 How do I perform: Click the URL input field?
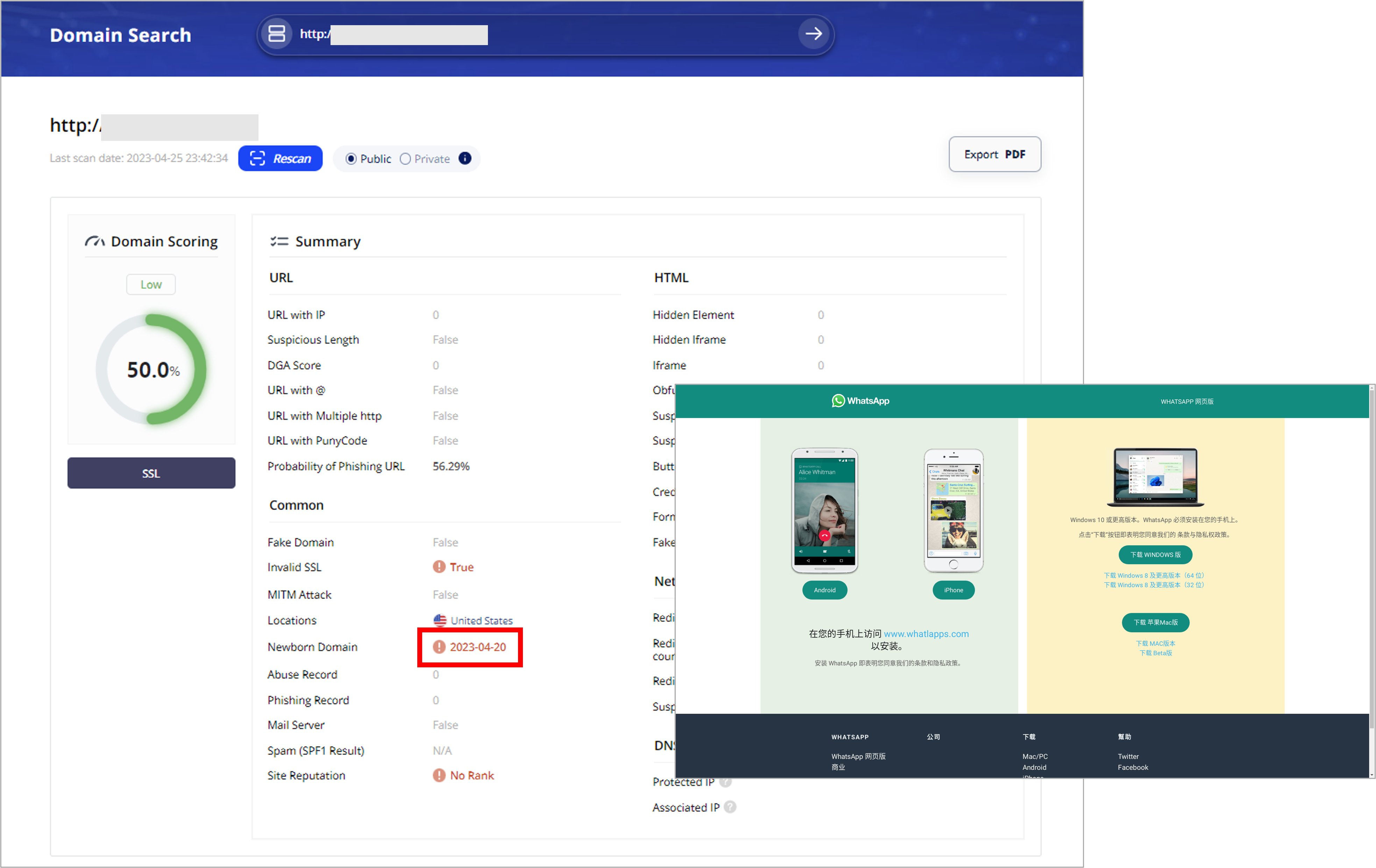514,34
